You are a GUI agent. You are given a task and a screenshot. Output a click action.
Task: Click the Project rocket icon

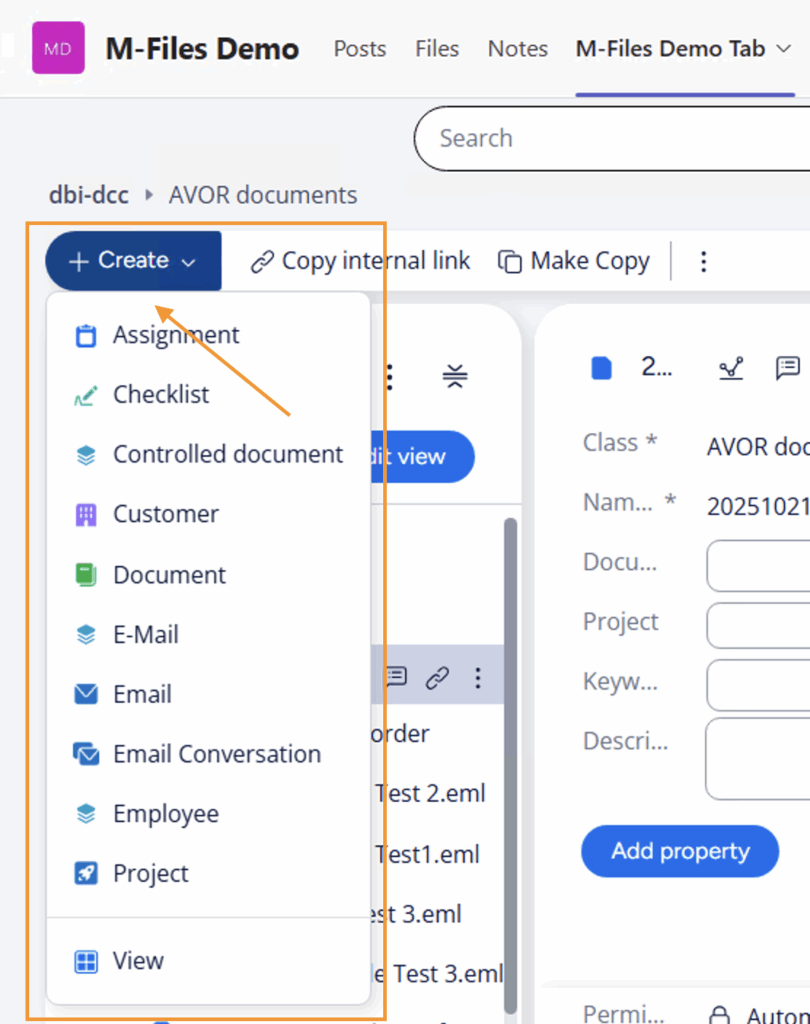(86, 873)
